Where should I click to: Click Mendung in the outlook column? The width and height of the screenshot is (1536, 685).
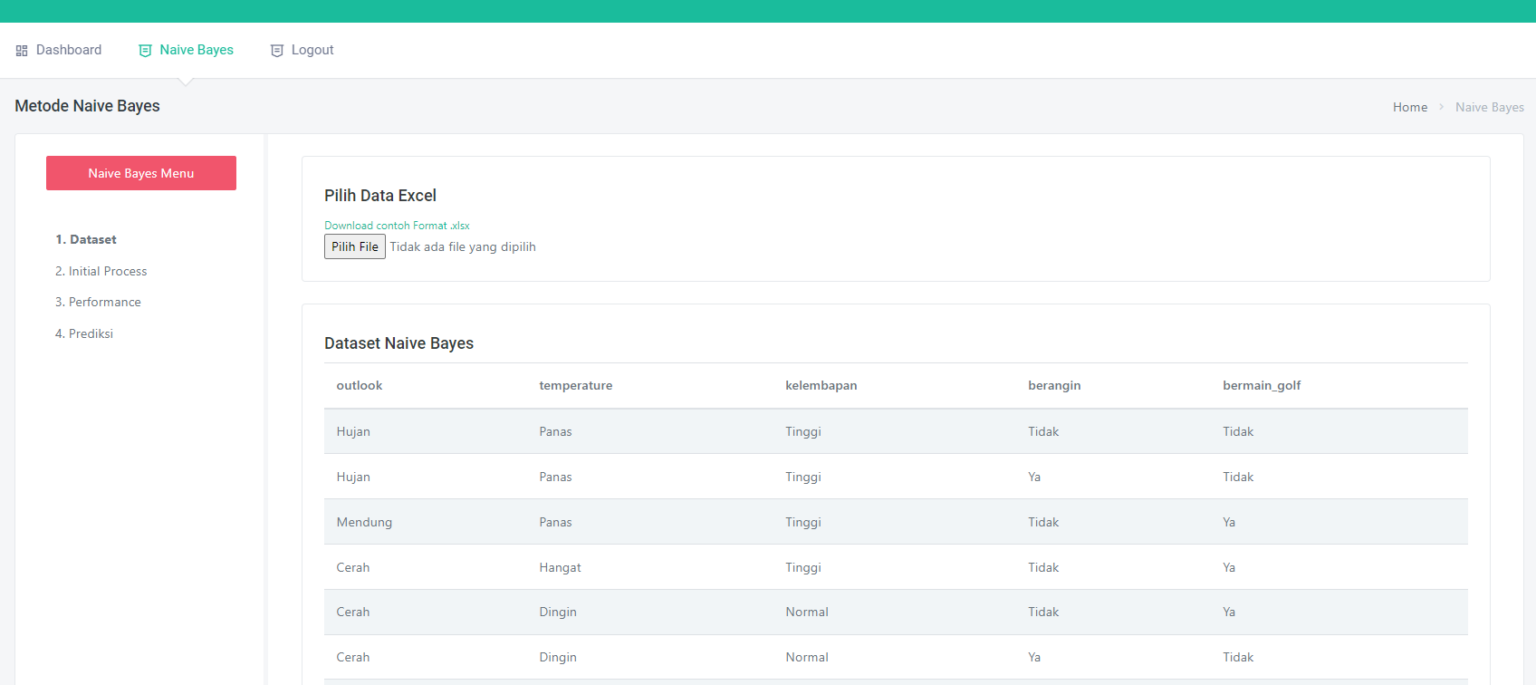click(x=364, y=522)
